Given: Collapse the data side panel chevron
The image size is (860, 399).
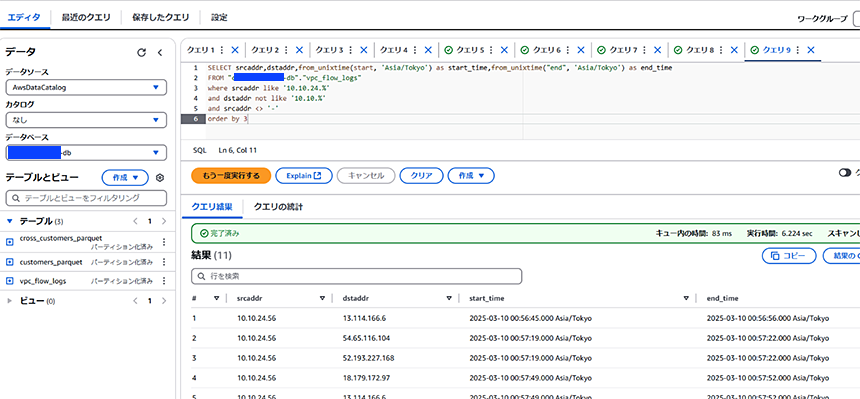Looking at the screenshot, I should point(160,53).
